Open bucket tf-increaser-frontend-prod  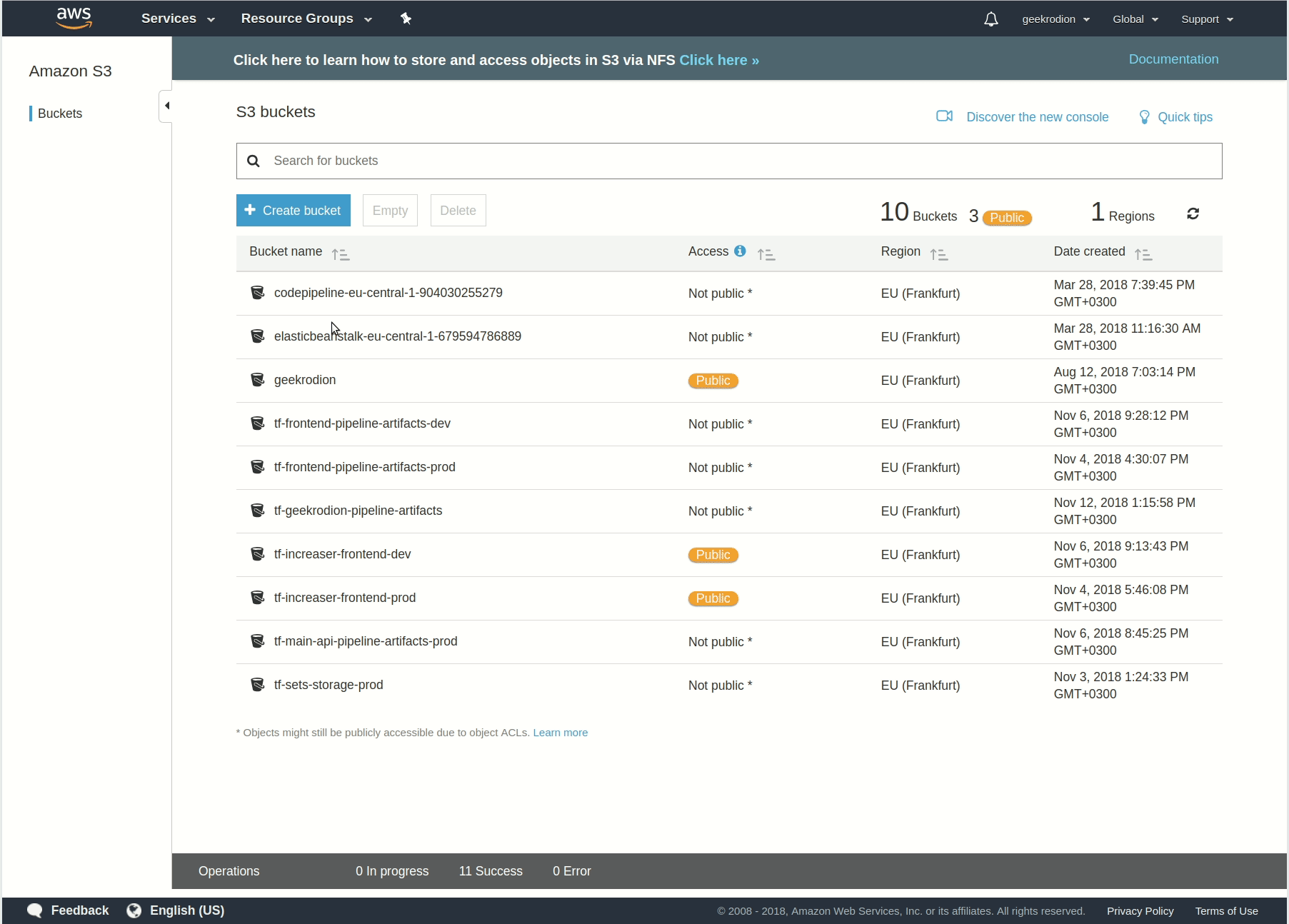[344, 598]
